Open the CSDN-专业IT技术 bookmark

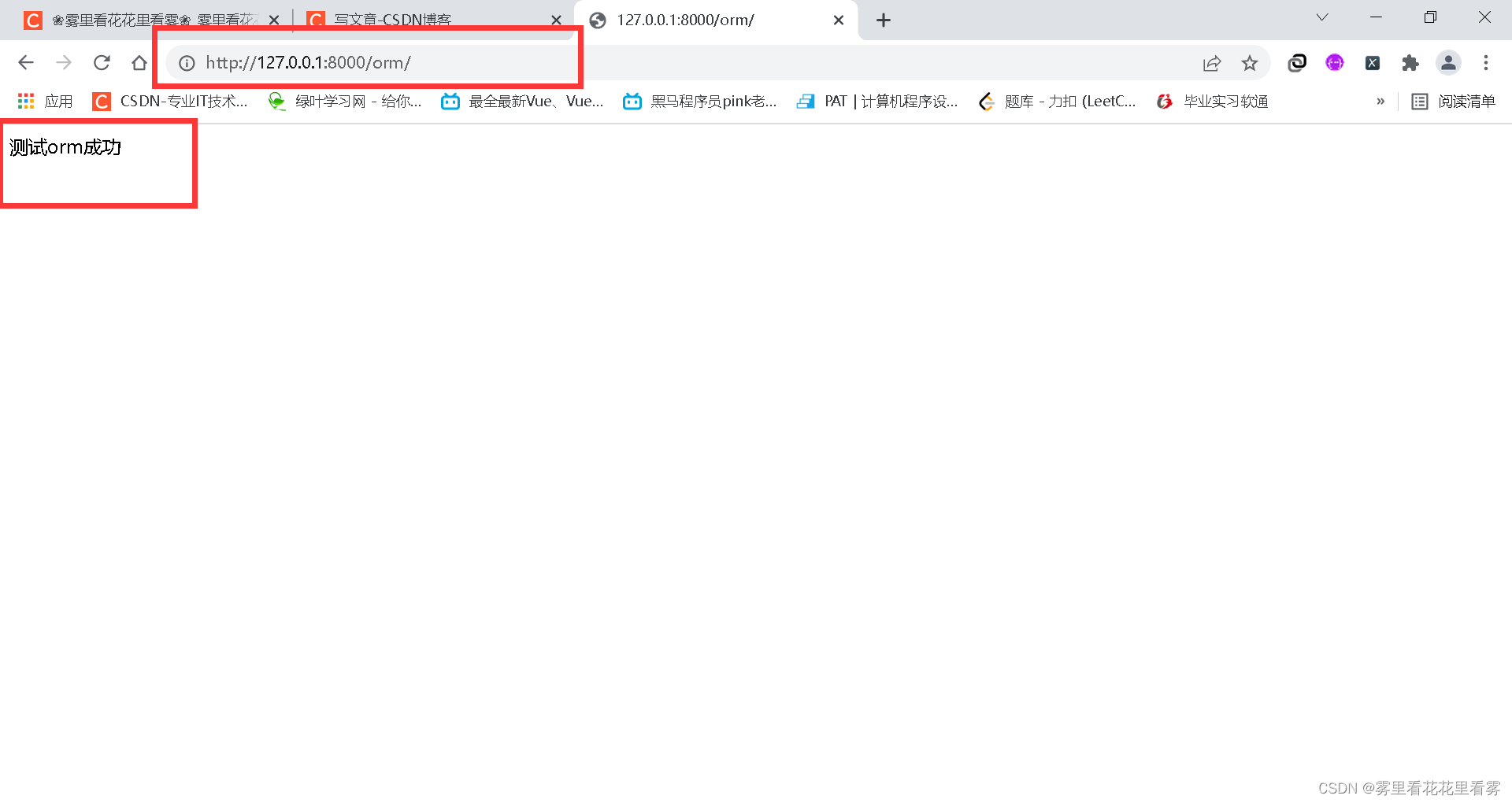coord(170,102)
